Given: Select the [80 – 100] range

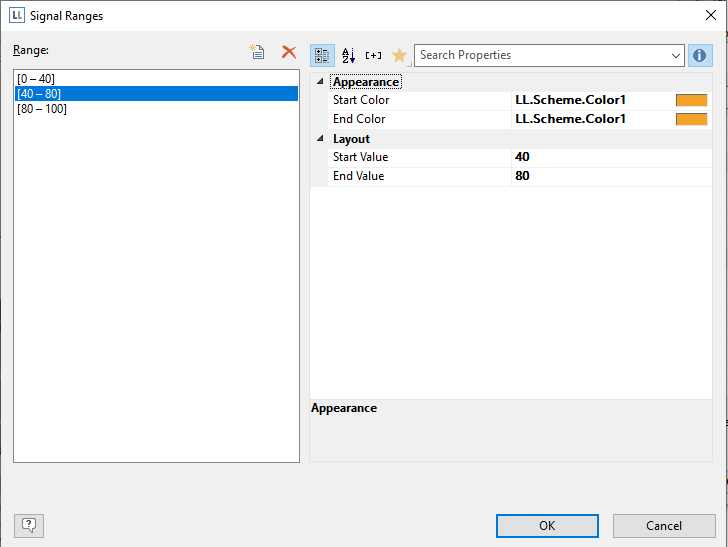Looking at the screenshot, I should (42, 108).
